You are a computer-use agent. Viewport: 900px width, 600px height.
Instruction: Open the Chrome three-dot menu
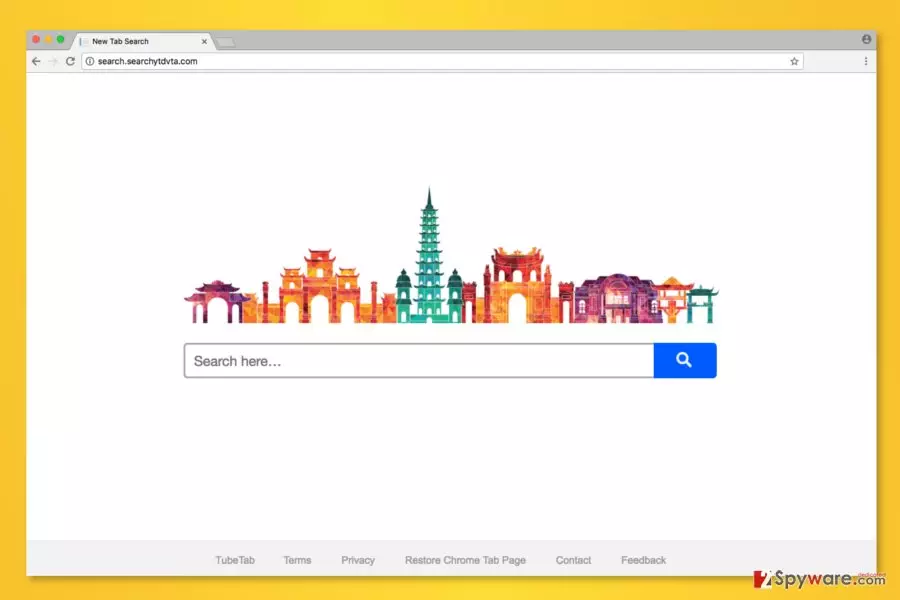(866, 61)
